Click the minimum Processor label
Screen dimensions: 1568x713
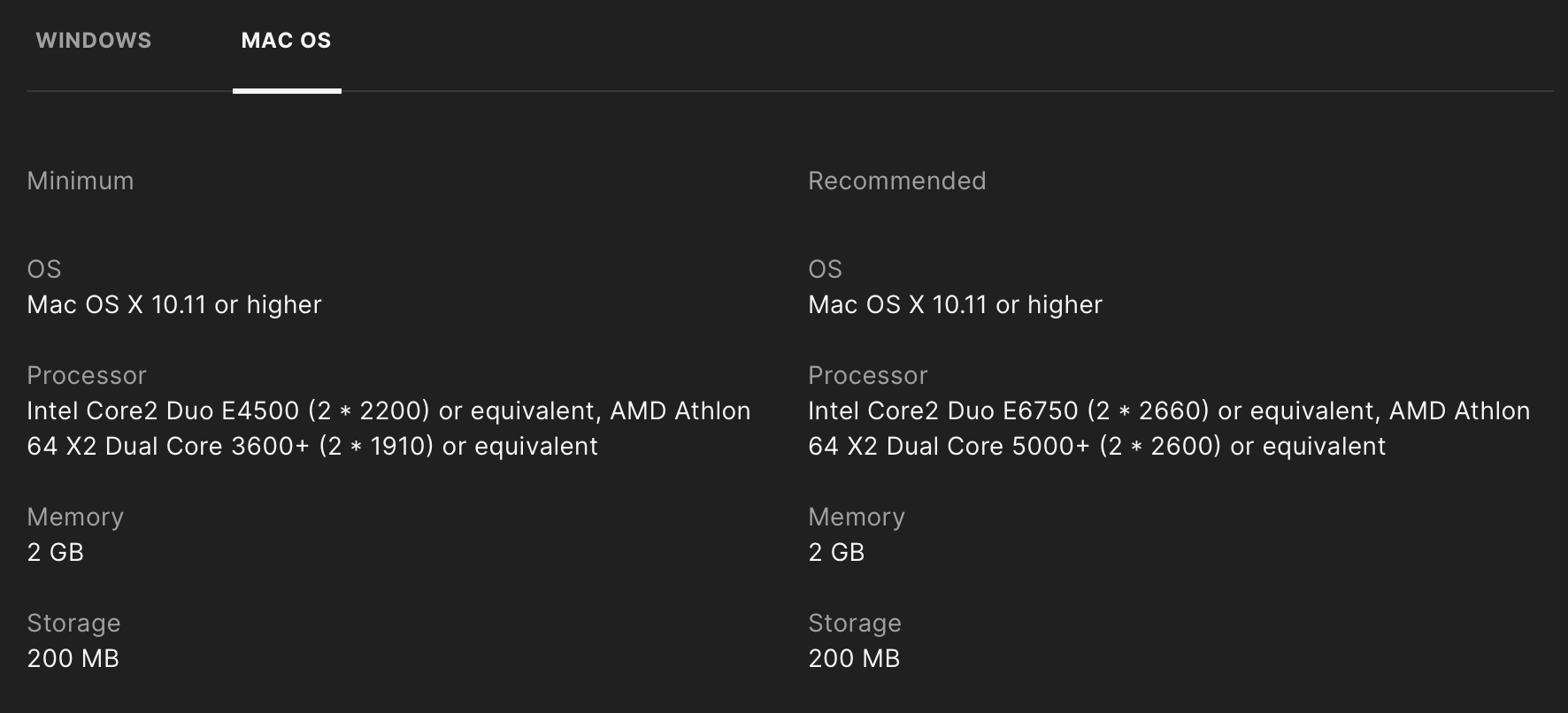87,375
